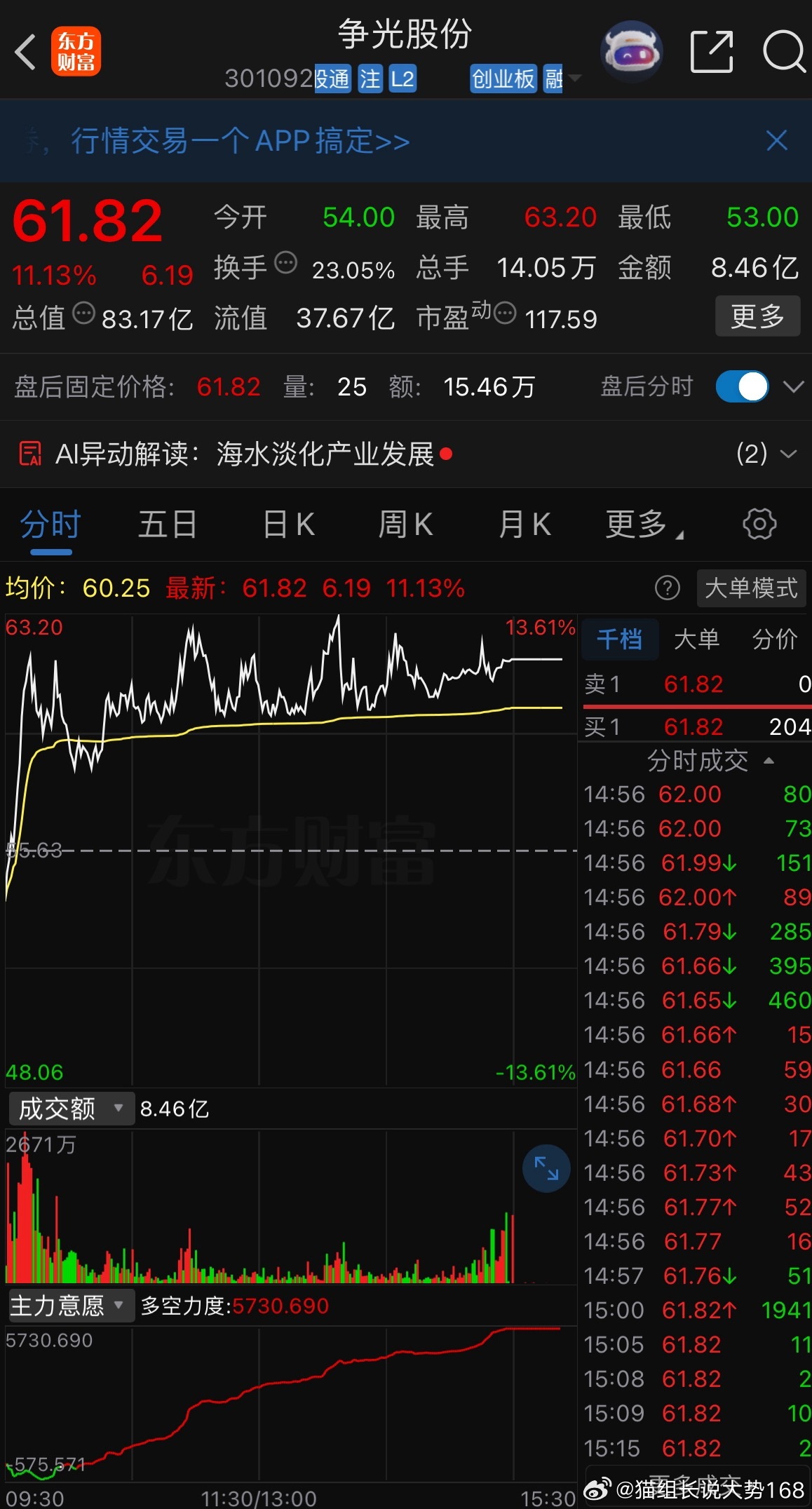This screenshot has height=1509, width=812.
Task: Select the 大单 tab
Action: pyautogui.click(x=696, y=639)
